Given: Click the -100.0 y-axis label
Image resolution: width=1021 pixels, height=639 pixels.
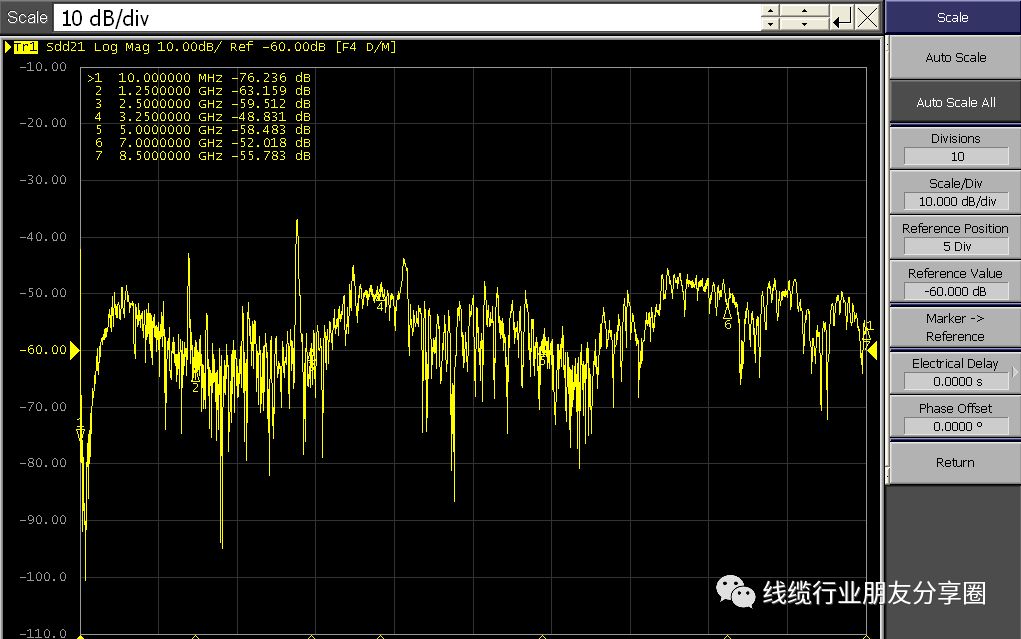Looking at the screenshot, I should (x=43, y=576).
